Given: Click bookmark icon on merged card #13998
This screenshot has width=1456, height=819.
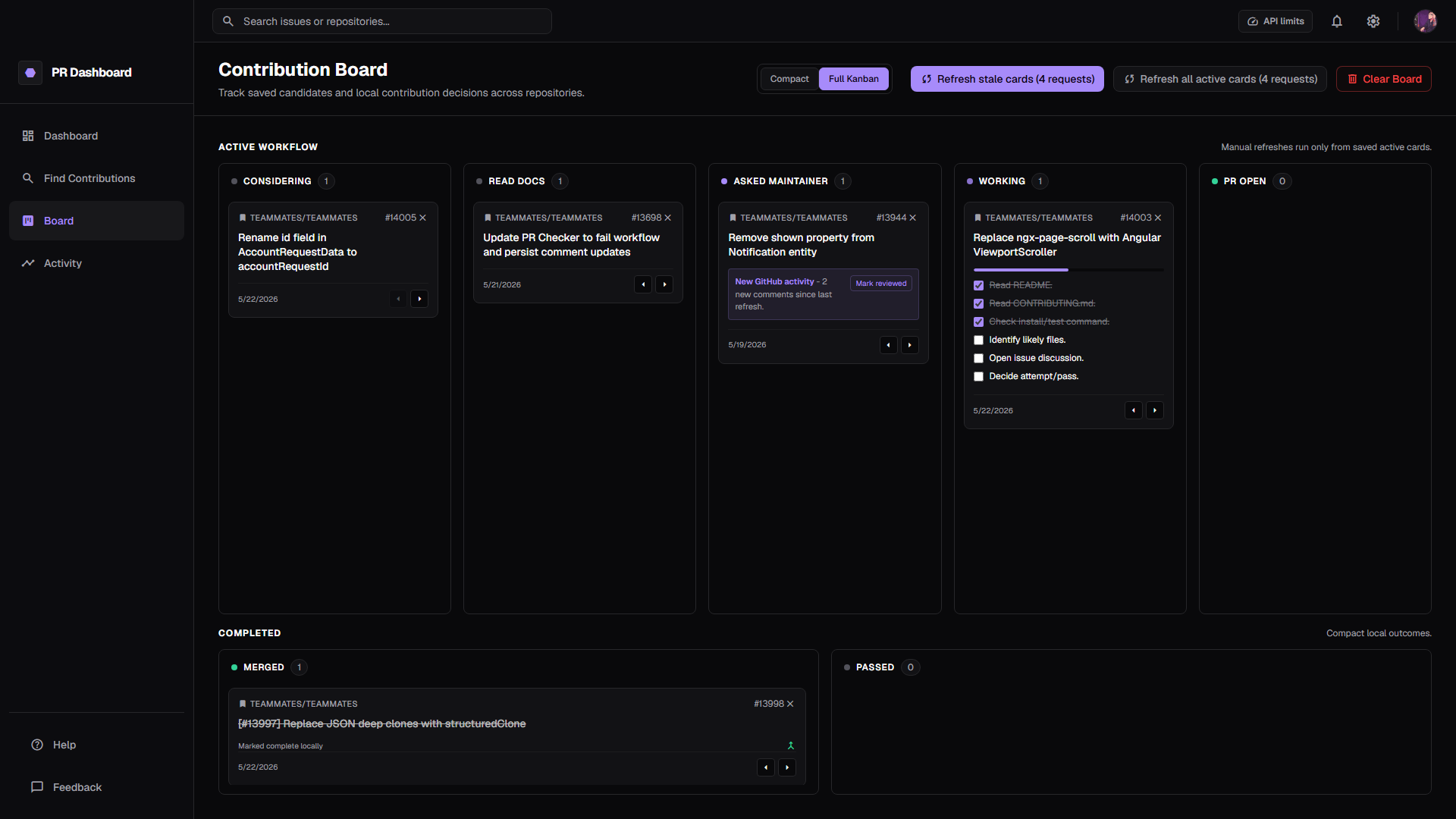Looking at the screenshot, I should [x=243, y=704].
